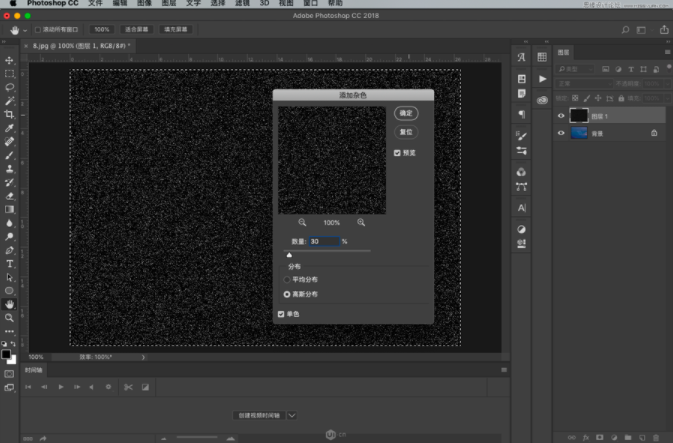
Task: Hide the 背景 layer with eye icon
Action: pos(561,132)
